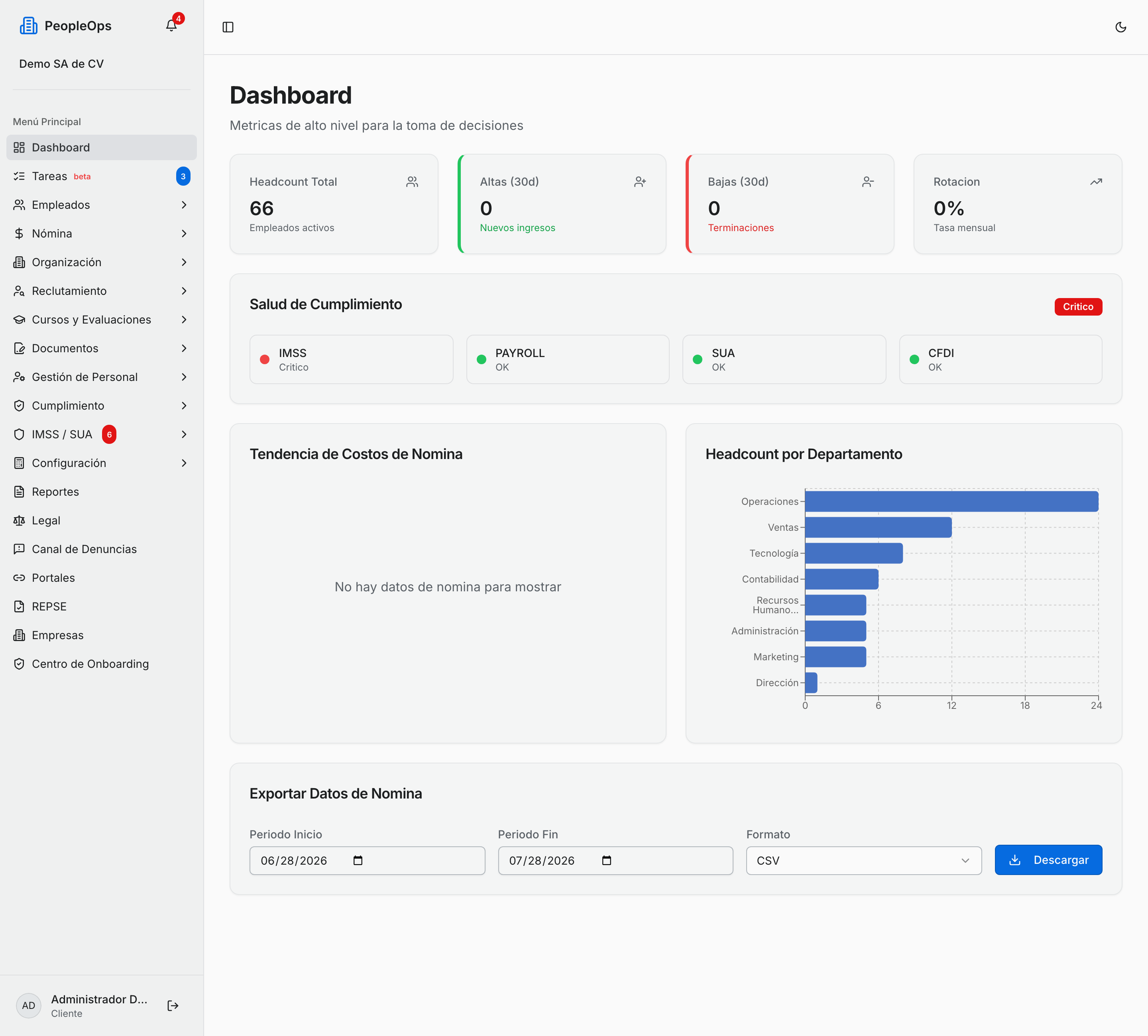Expand the IMSS / SUA section

101,434
